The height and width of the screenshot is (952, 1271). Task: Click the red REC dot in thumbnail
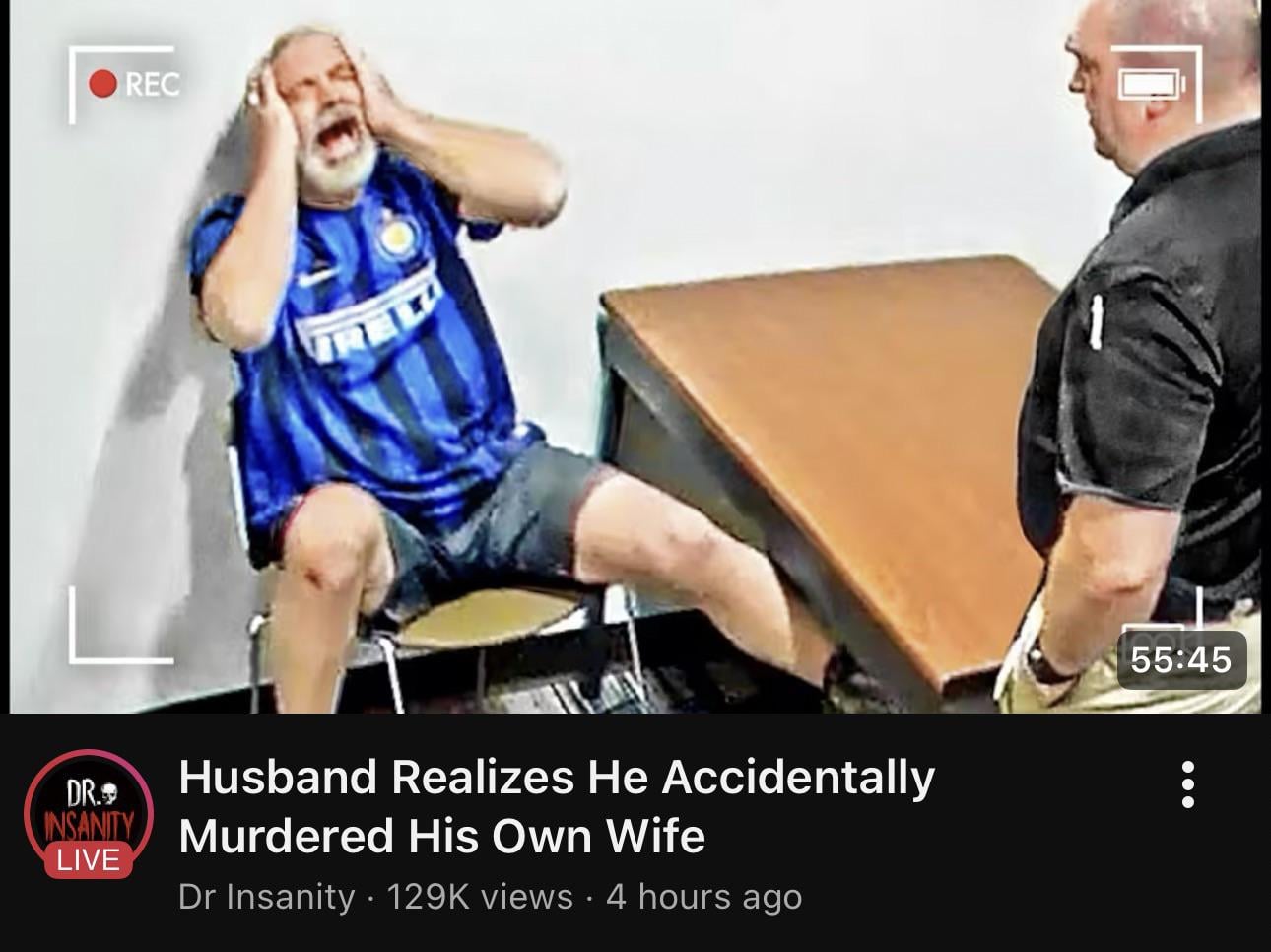tap(102, 84)
